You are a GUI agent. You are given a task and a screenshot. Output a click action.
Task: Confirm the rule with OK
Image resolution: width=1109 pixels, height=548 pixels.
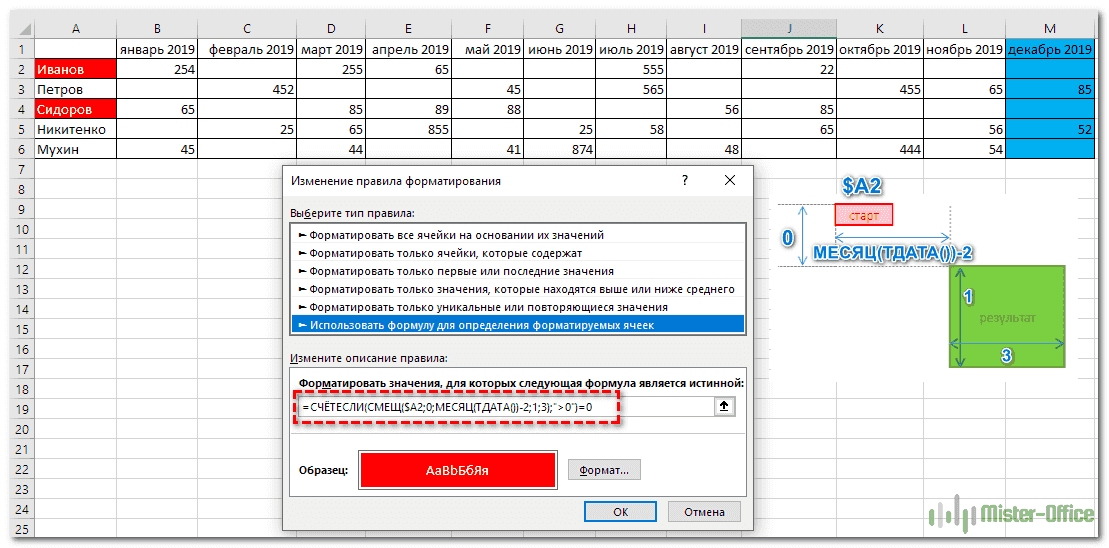(x=620, y=511)
